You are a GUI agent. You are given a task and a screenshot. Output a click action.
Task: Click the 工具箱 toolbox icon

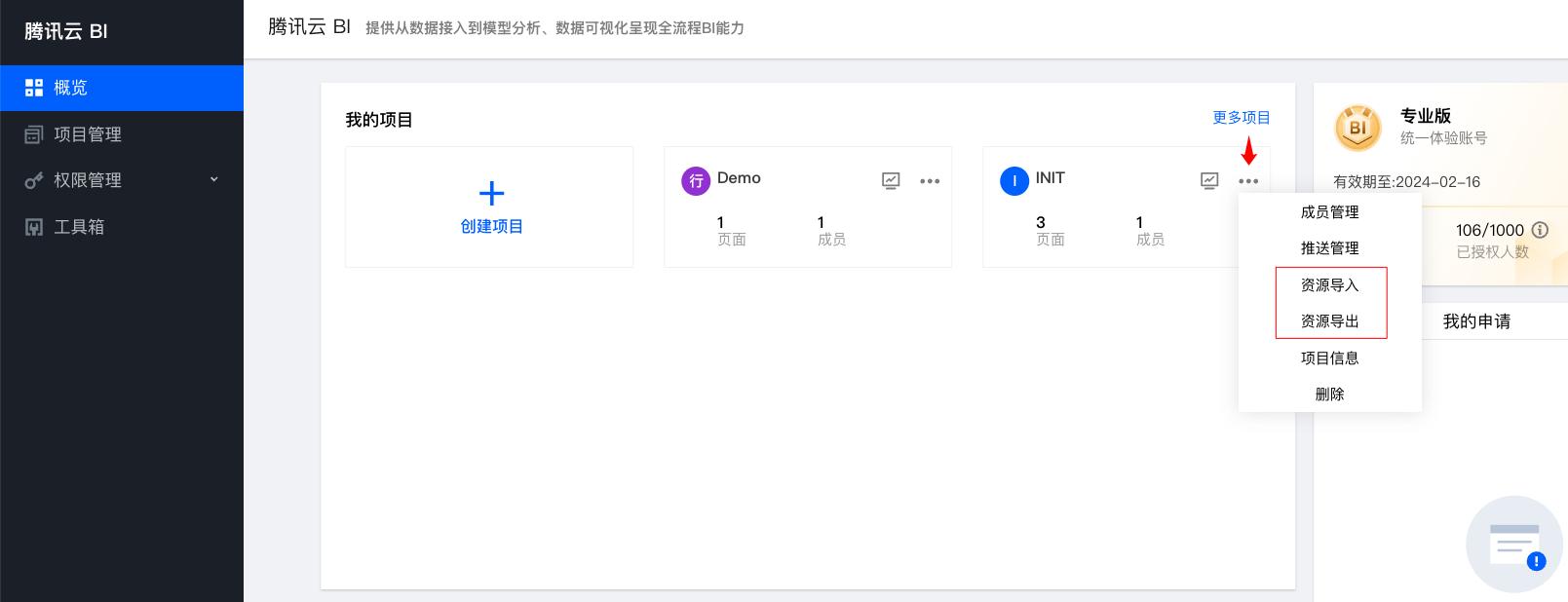pyautogui.click(x=34, y=227)
